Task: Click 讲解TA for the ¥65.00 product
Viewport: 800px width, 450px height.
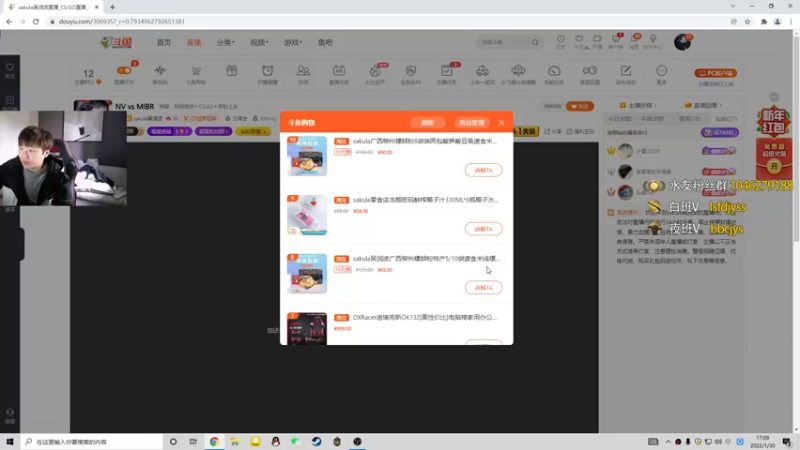Action: pyautogui.click(x=483, y=287)
